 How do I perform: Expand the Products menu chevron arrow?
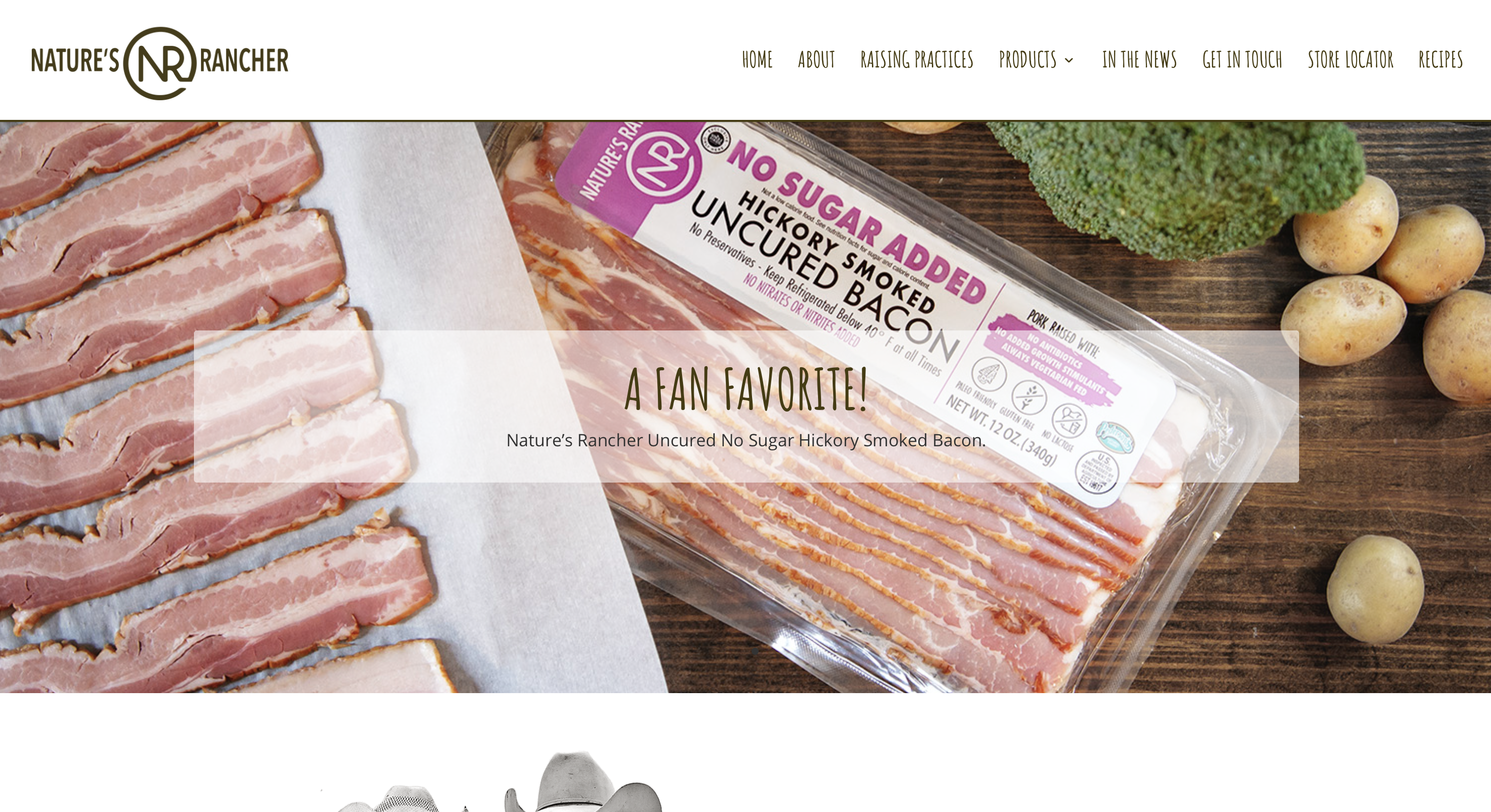point(1069,60)
